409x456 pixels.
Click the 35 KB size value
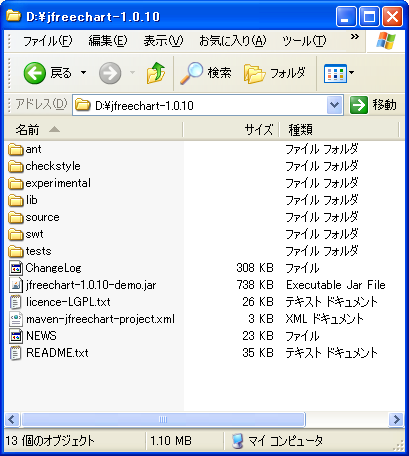pos(258,353)
